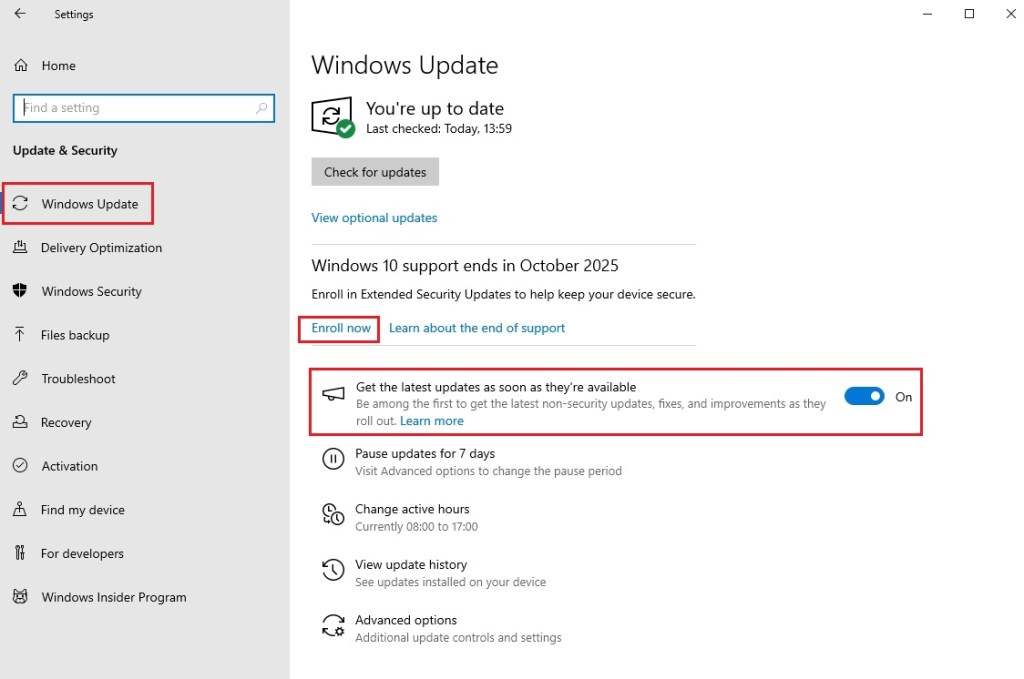This screenshot has width=1024, height=679.
Task: Open View optional updates link
Action: pyautogui.click(x=374, y=218)
